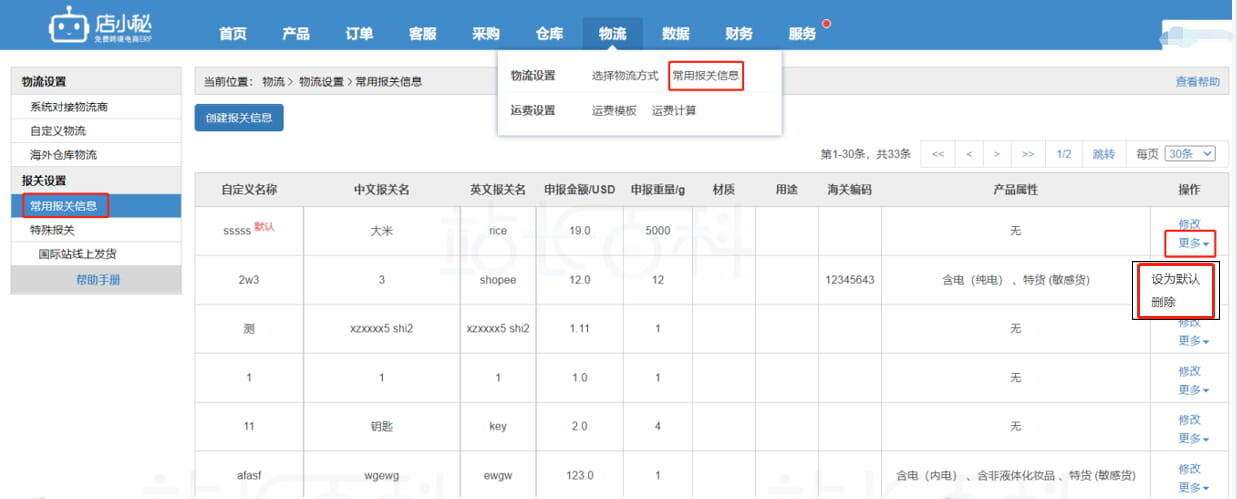Click the next page > arrow
Image resolution: width=1237 pixels, height=499 pixels.
point(997,154)
